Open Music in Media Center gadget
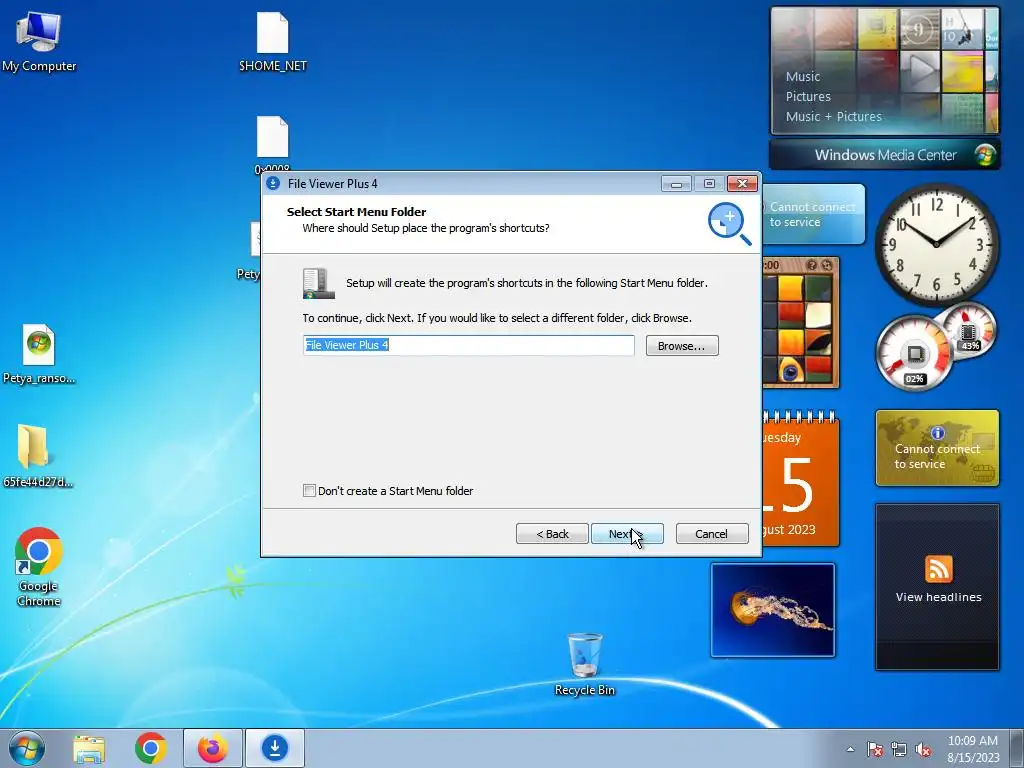The width and height of the screenshot is (1024, 768). coord(803,76)
